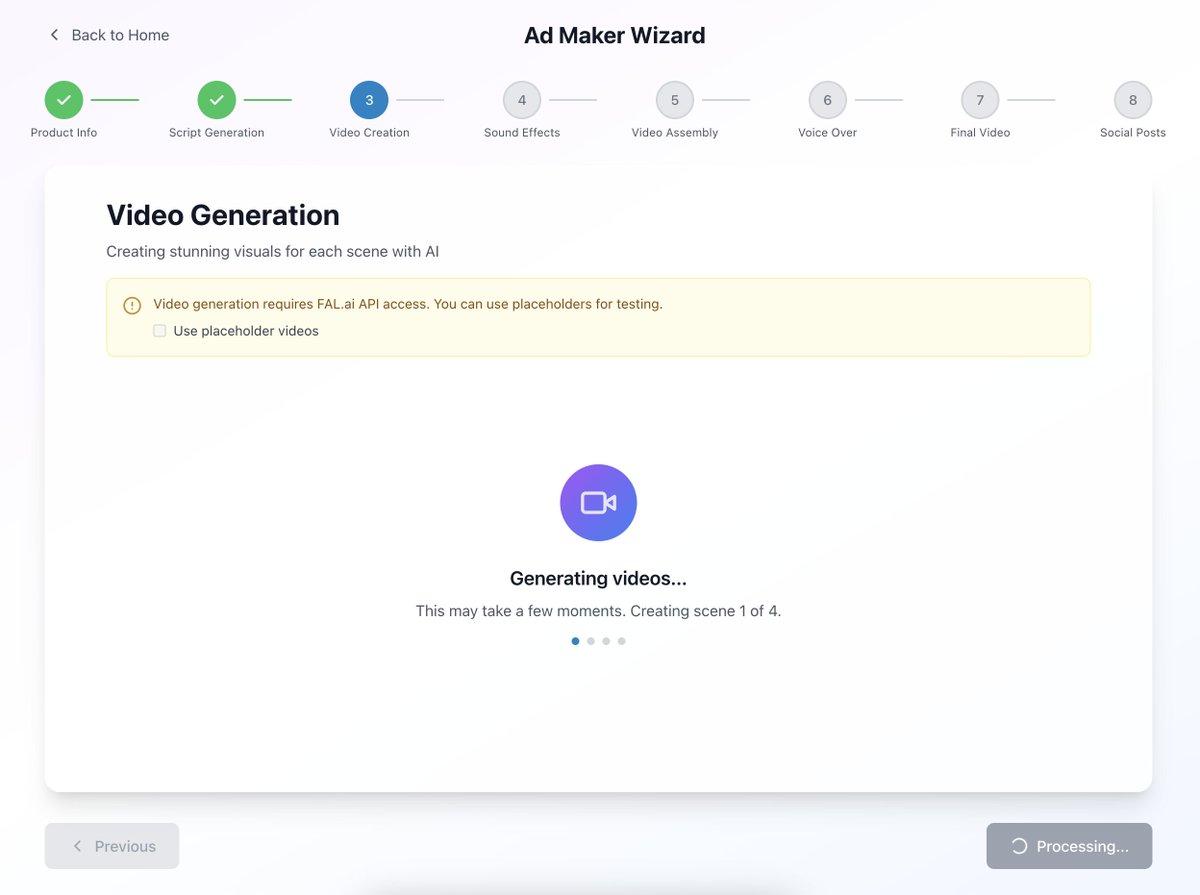Click the Script Generation green checkmark
This screenshot has height=895, width=1200.
pos(216,99)
